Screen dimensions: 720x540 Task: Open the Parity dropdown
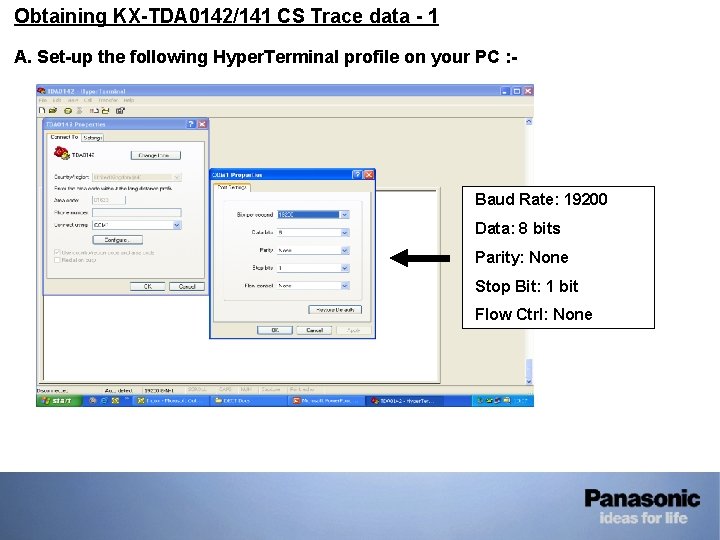pyautogui.click(x=344, y=250)
